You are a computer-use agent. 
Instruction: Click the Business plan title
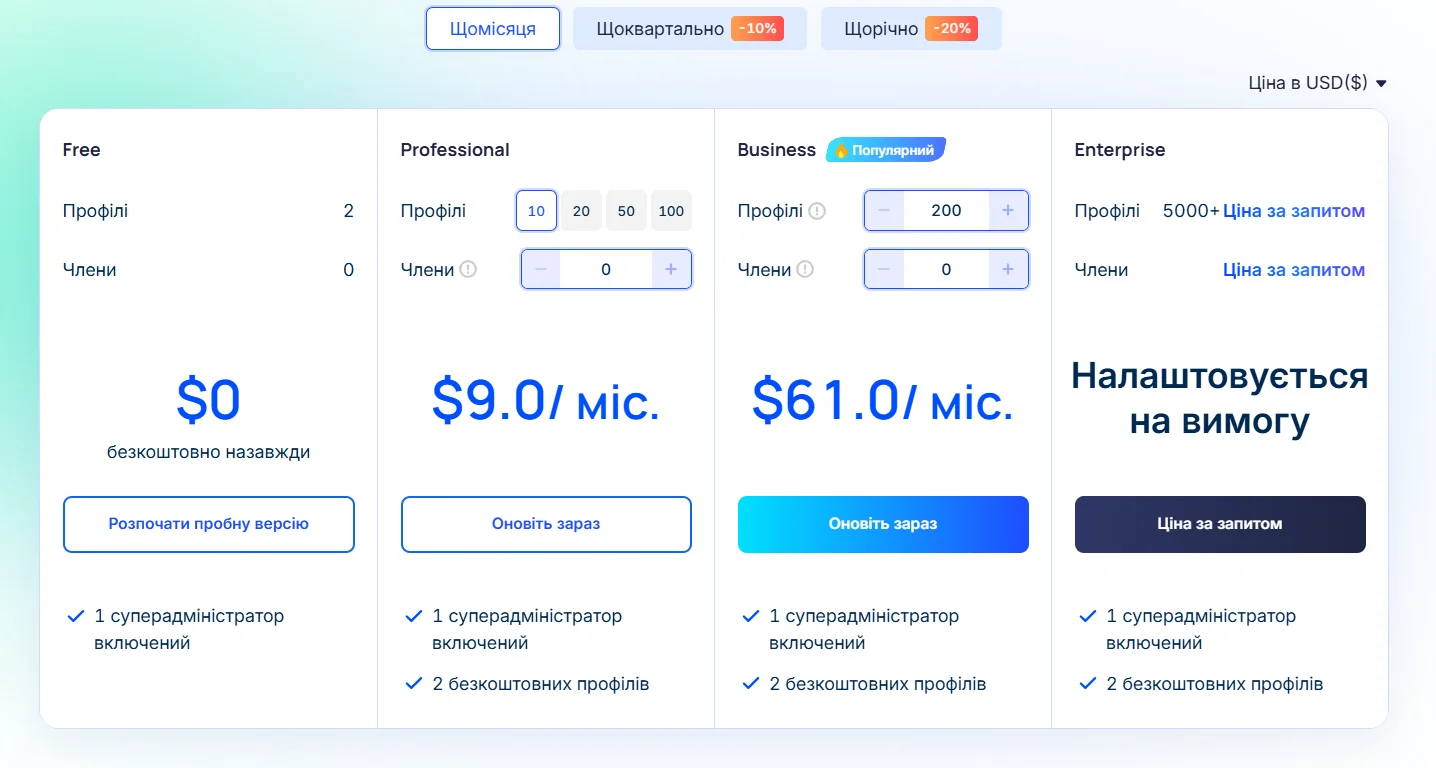click(x=777, y=150)
